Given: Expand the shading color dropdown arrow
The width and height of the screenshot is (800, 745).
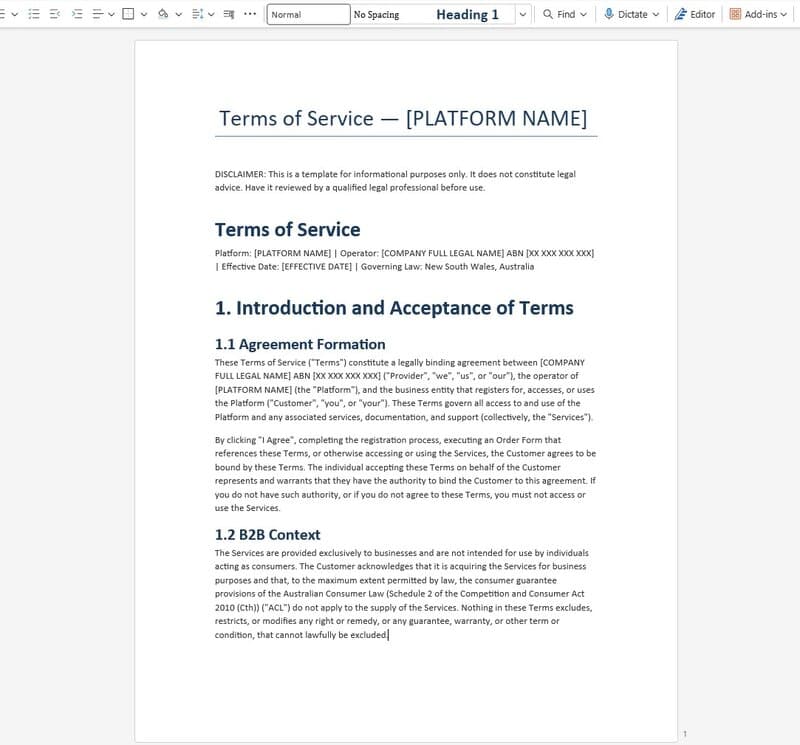Looking at the screenshot, I should (177, 13).
